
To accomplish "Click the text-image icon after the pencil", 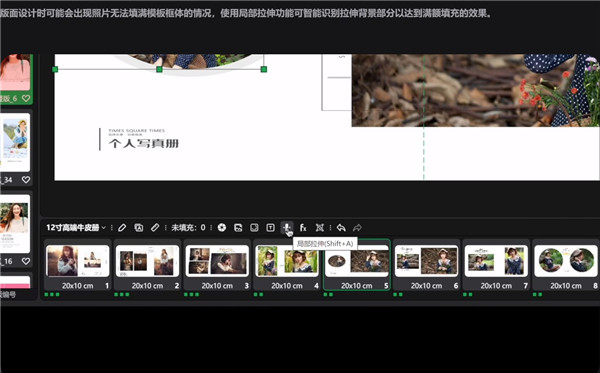I will (139, 228).
